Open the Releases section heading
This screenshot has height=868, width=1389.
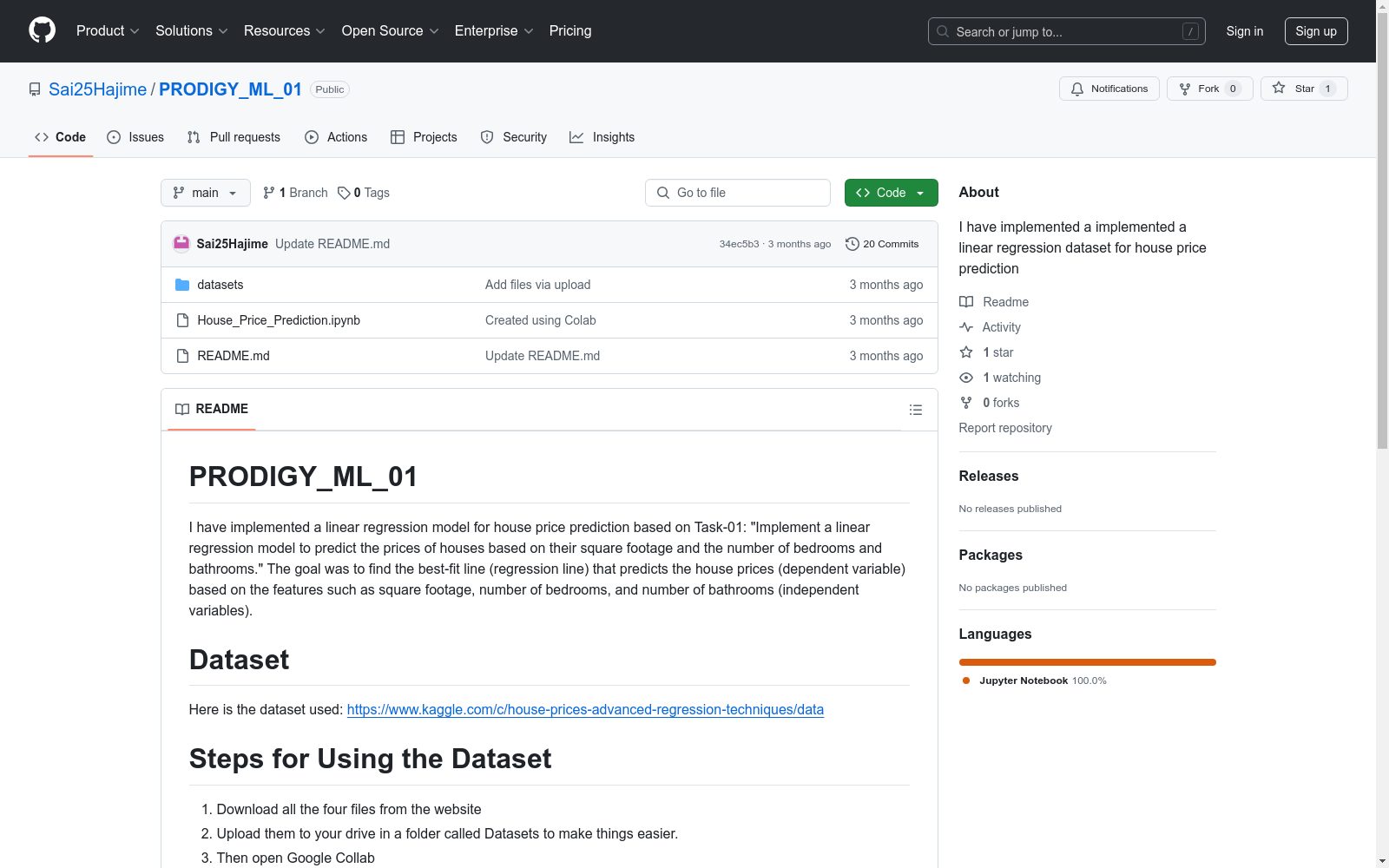coord(989,476)
